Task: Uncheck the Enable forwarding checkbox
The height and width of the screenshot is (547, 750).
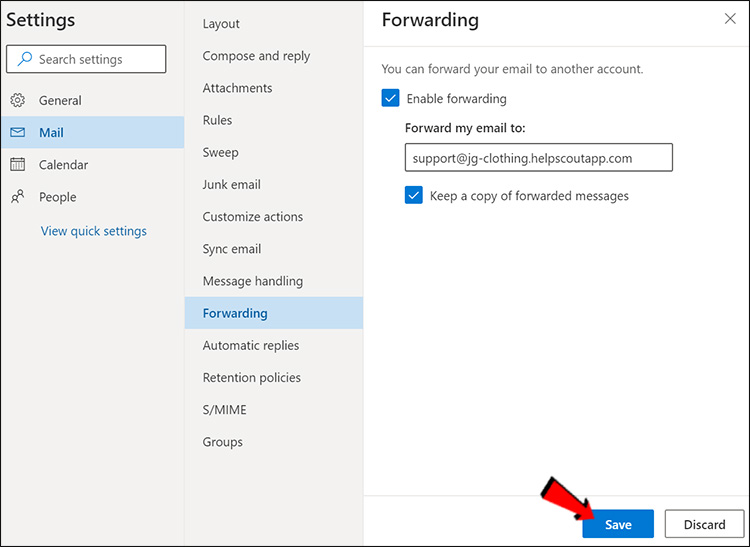Action: tap(390, 98)
